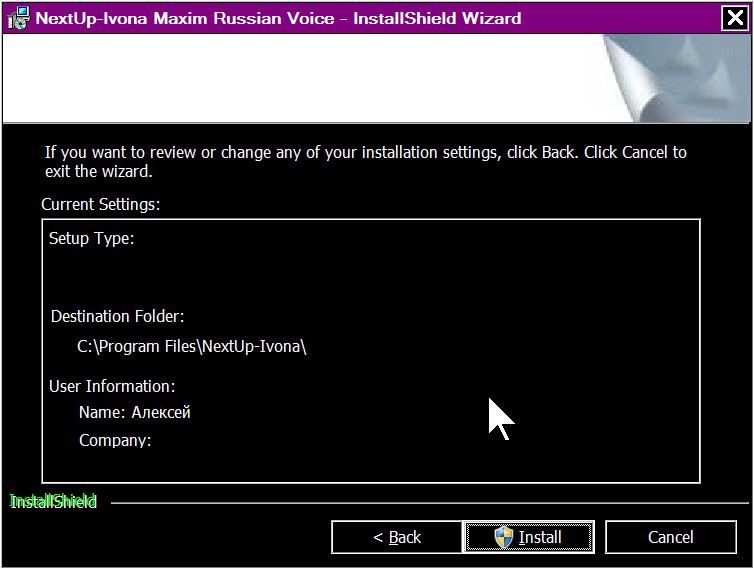Click the window title text
This screenshot has width=754, height=569.
pos(278,18)
